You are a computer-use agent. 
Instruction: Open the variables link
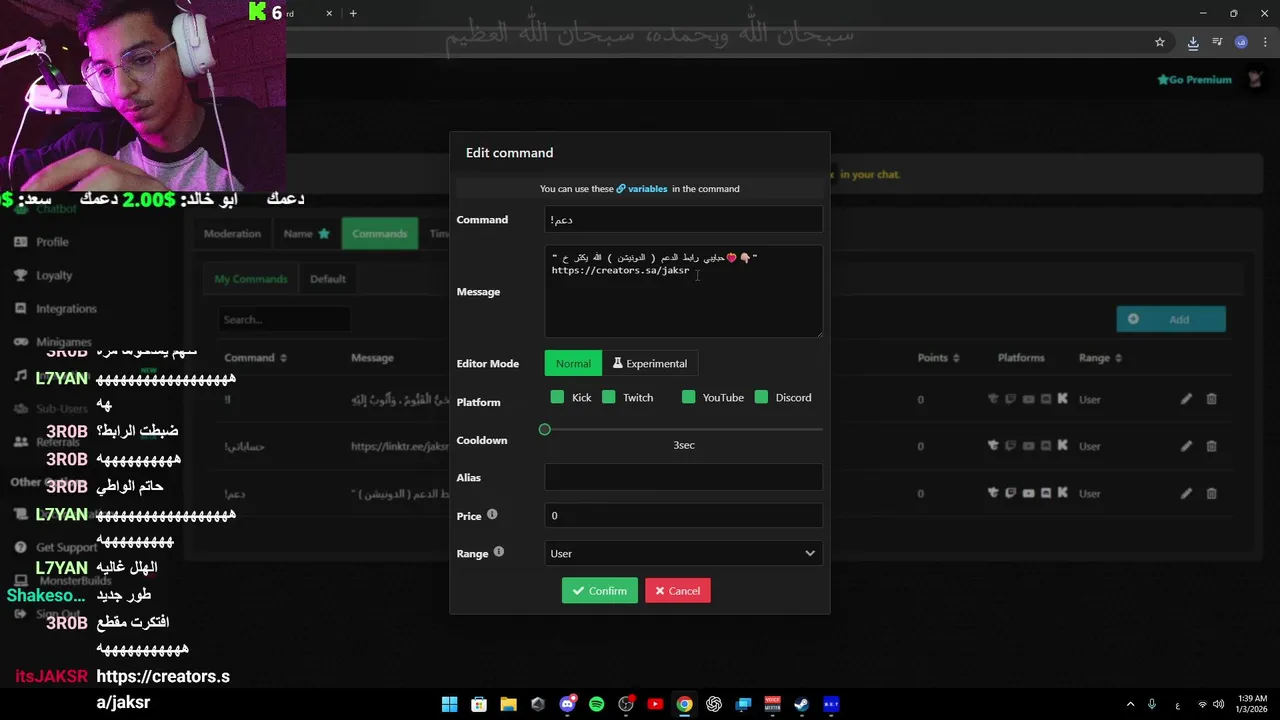pyautogui.click(x=642, y=189)
